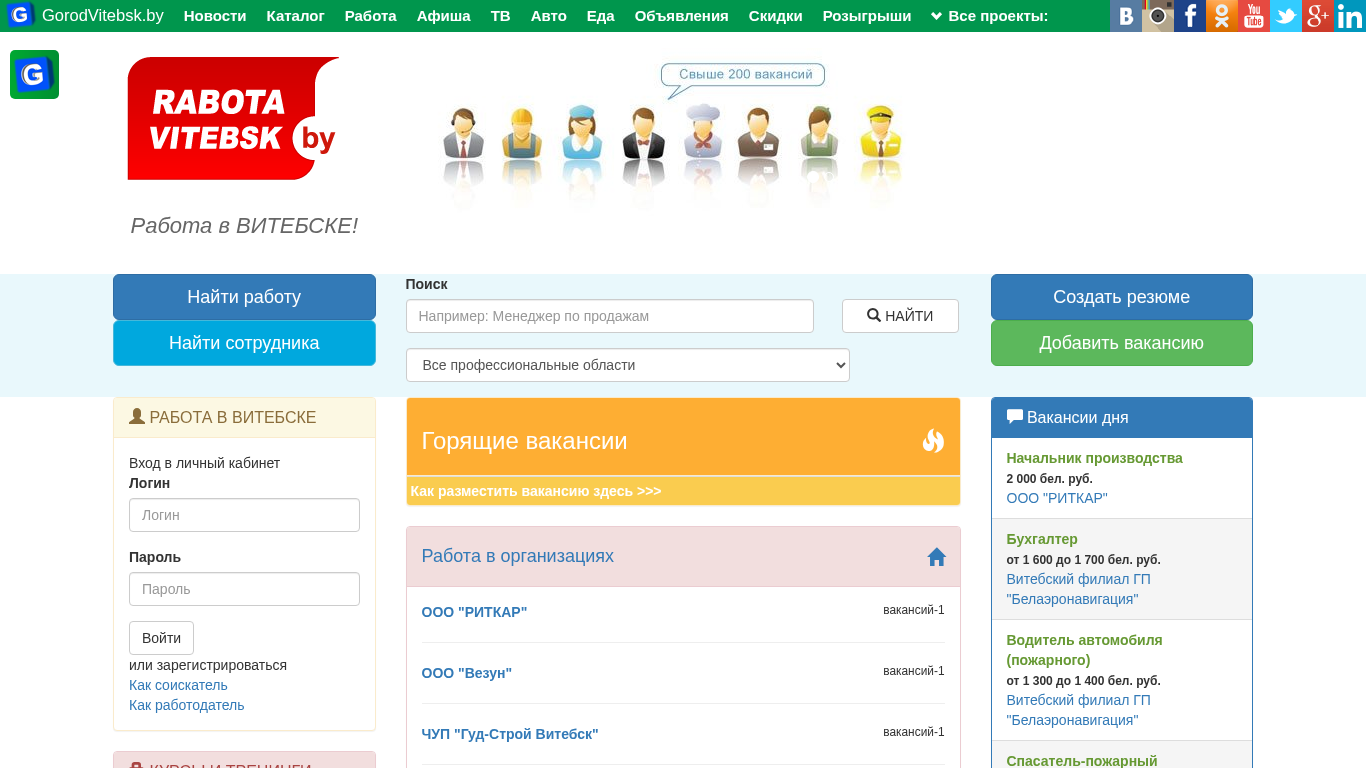Click the Найти работу button
1366x768 pixels.
pyautogui.click(x=244, y=297)
